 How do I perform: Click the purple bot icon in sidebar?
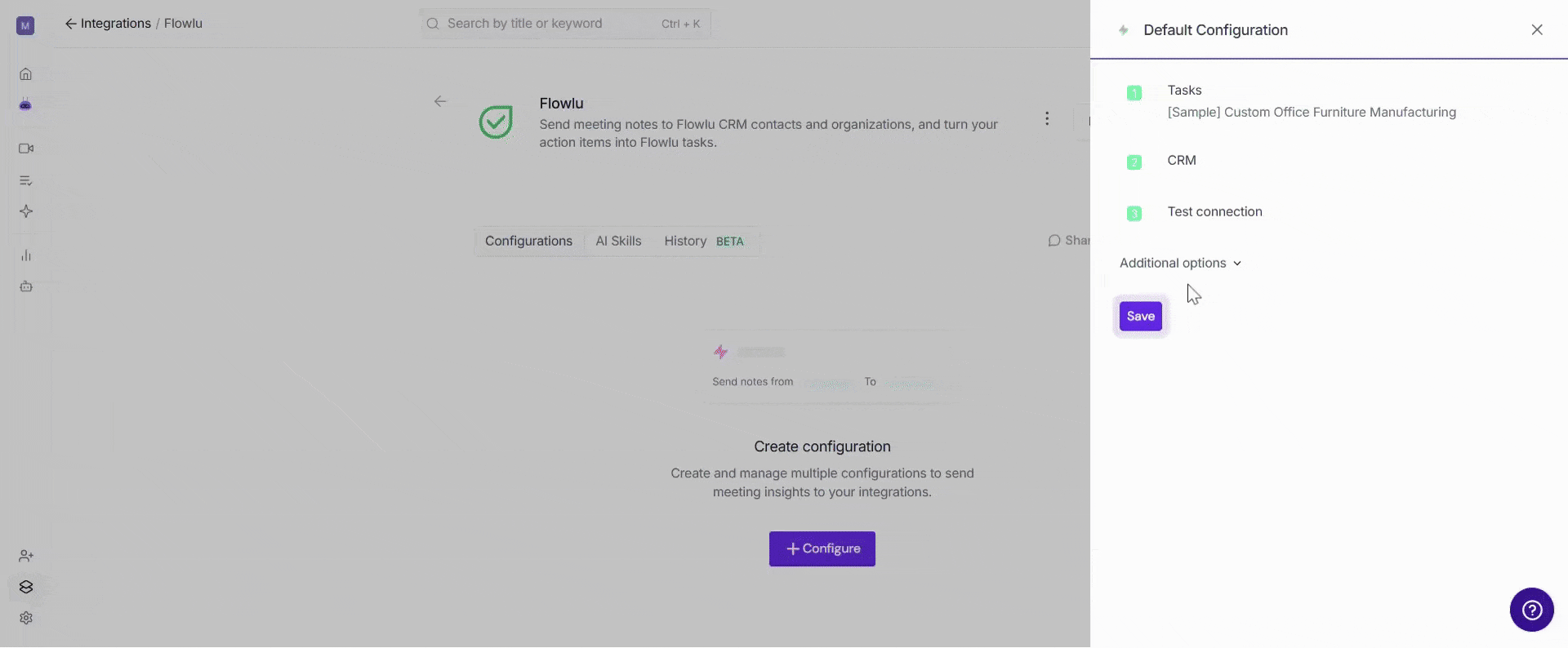25,105
